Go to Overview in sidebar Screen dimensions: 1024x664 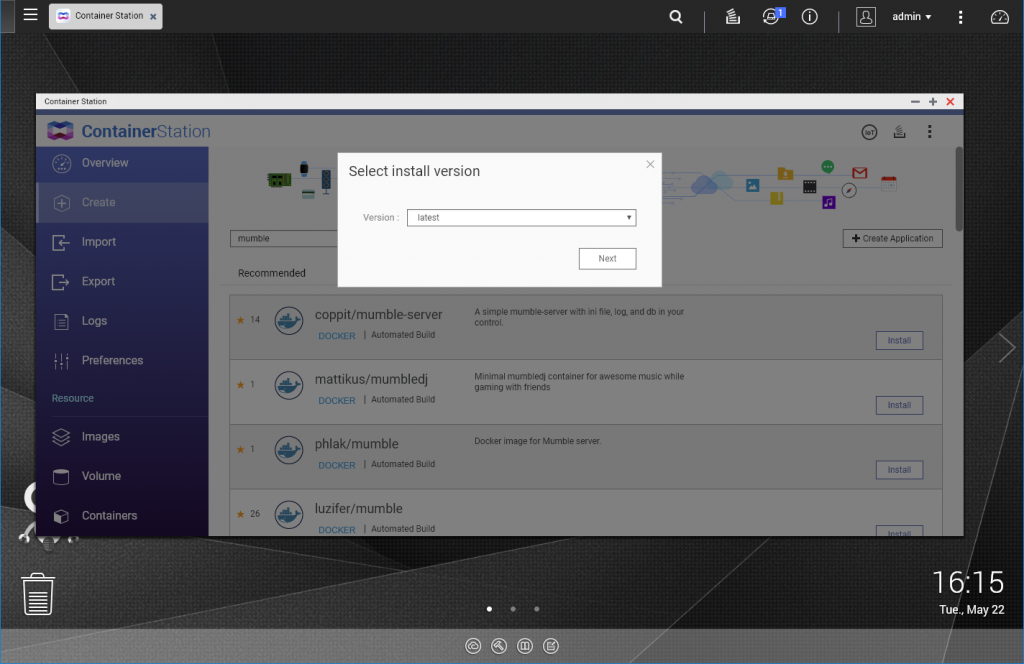pos(122,163)
